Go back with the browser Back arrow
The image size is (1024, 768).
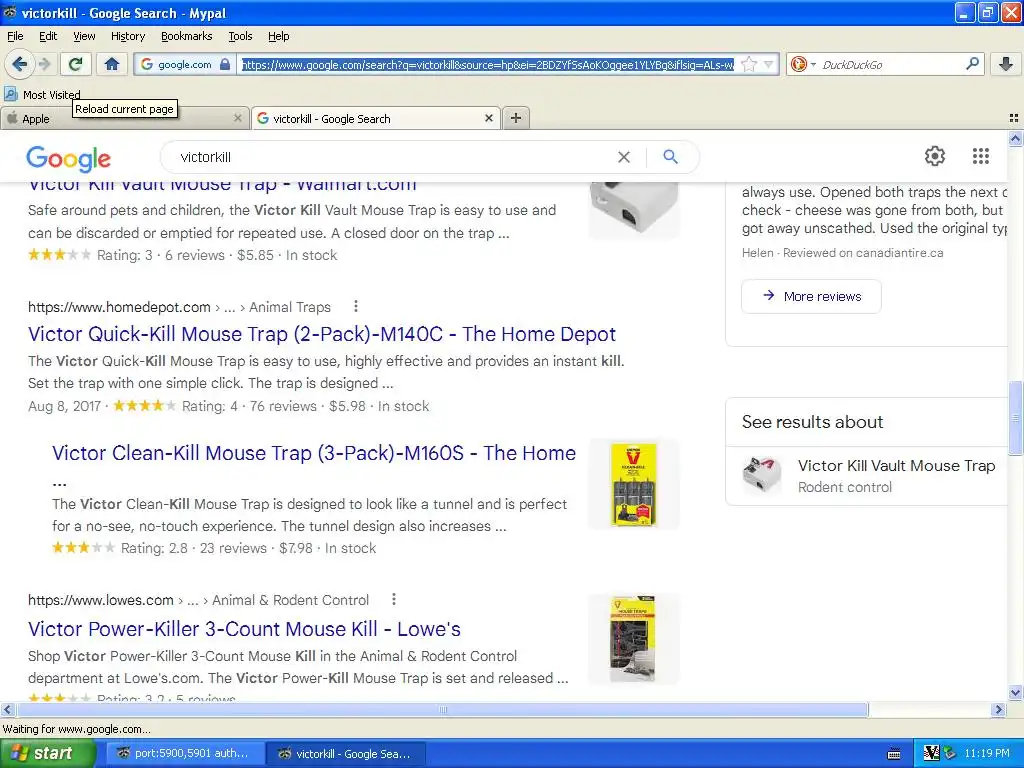click(x=20, y=64)
